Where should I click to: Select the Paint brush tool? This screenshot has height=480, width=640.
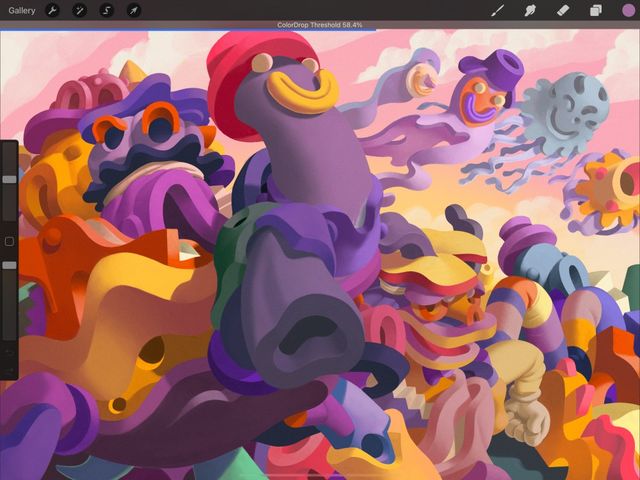pos(497,11)
